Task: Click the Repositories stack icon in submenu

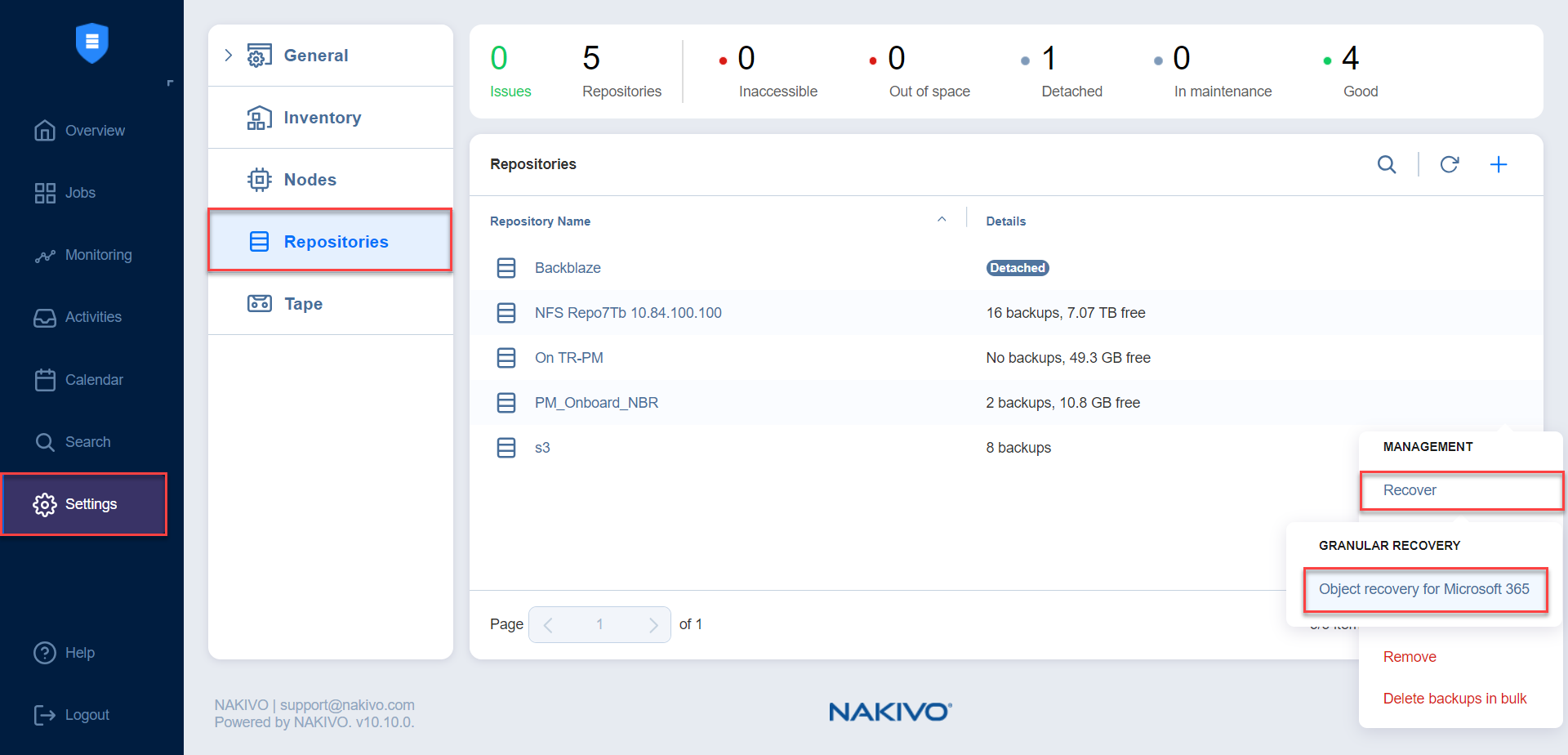Action: point(260,242)
